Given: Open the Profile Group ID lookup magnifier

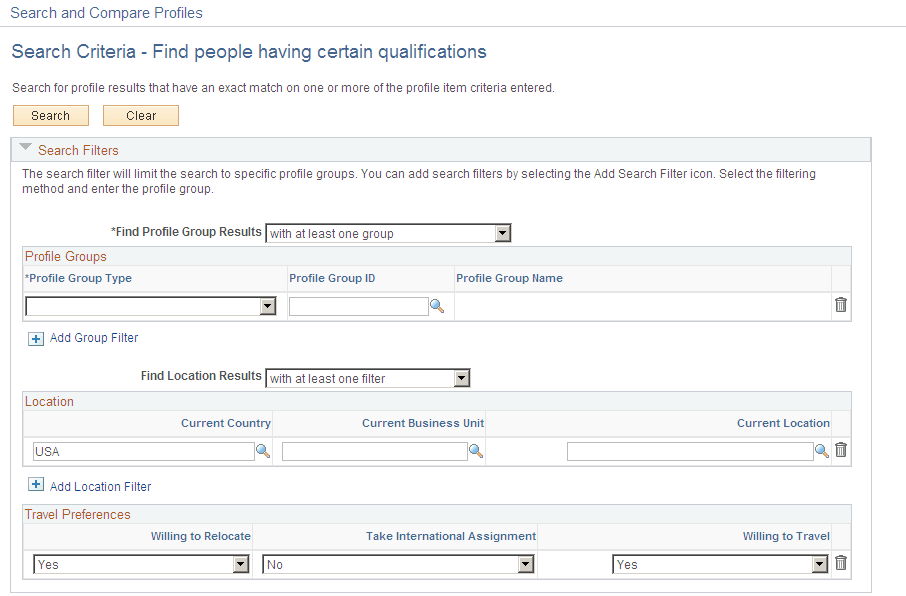Looking at the screenshot, I should tap(437, 306).
